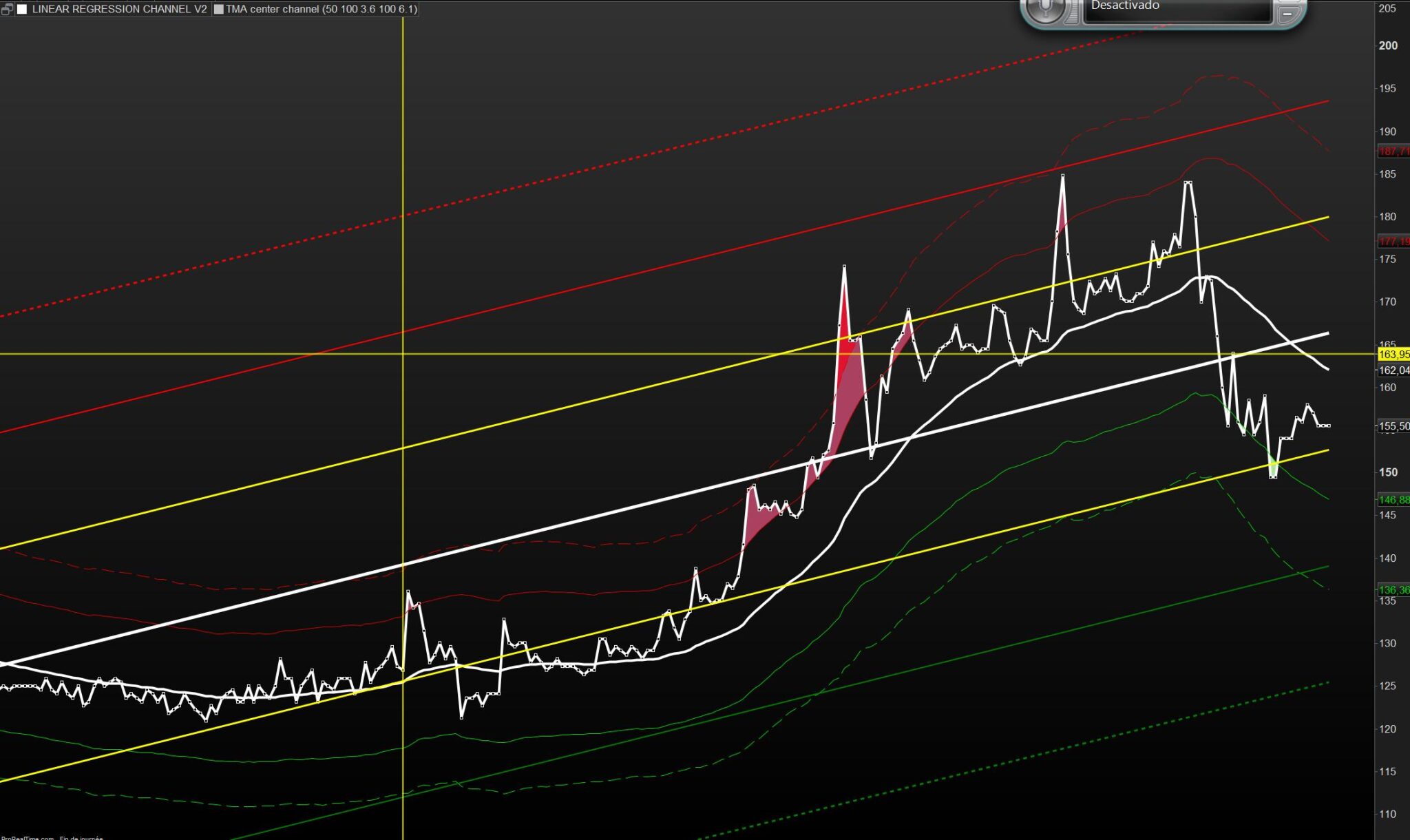Click the 162,04 moving average price label

click(x=1393, y=370)
